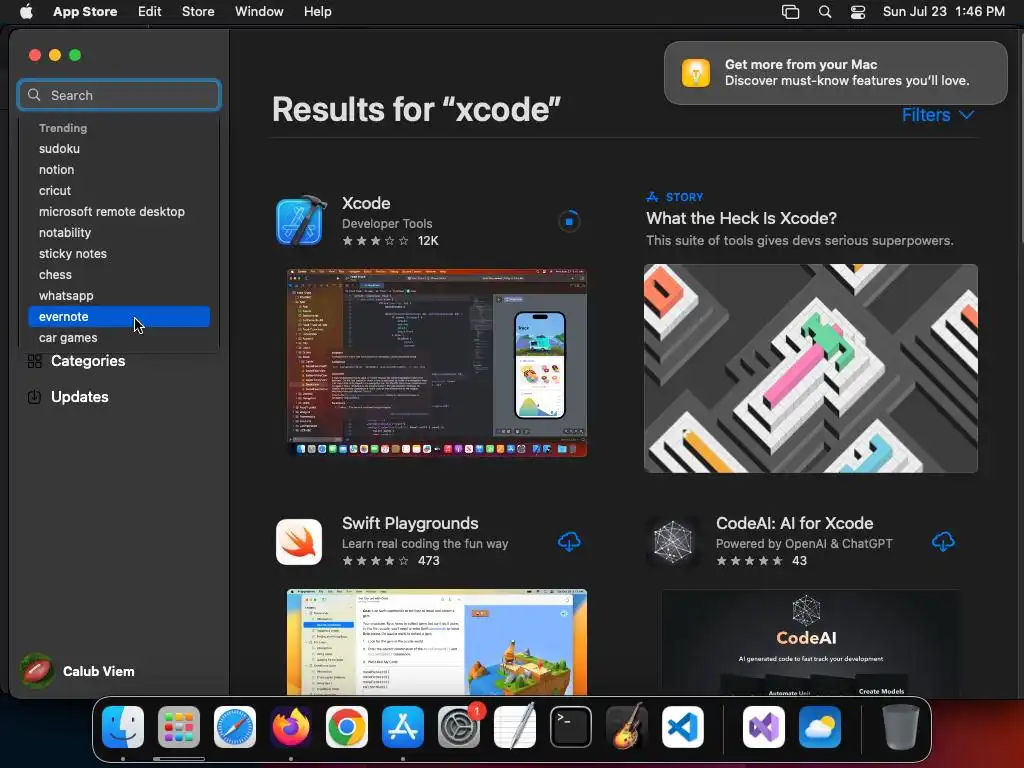Open the Swift Playgrounds app icon
The width and height of the screenshot is (1024, 768).
pos(299,541)
